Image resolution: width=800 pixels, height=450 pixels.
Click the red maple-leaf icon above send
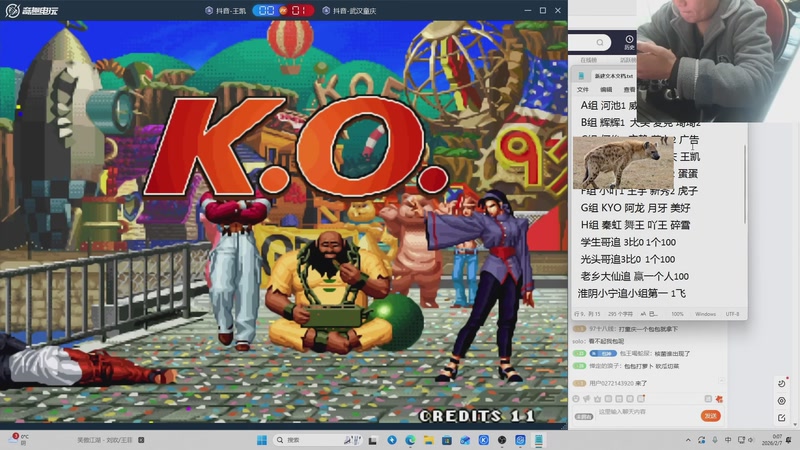point(719,399)
